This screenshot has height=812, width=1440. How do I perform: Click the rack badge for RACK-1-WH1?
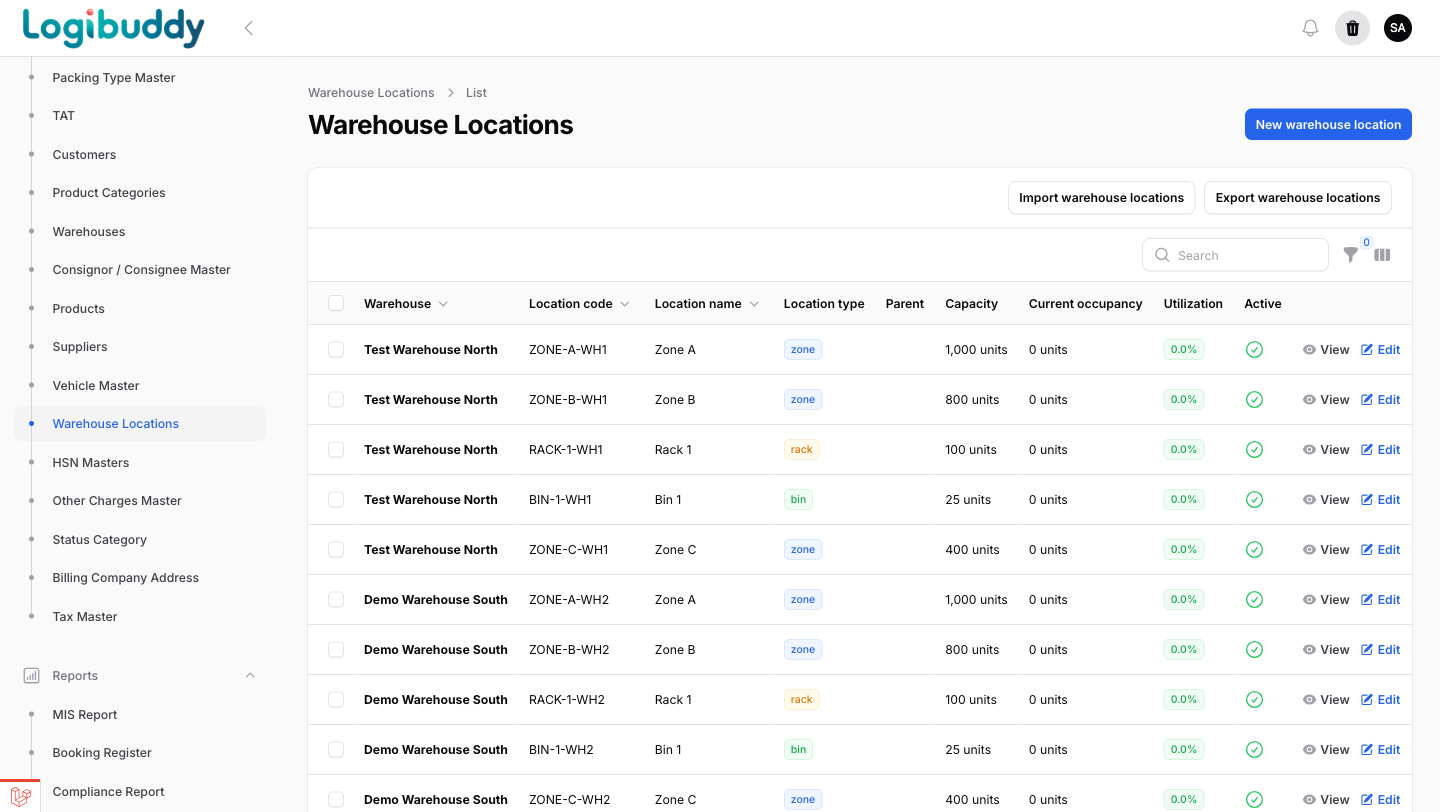[x=801, y=450]
